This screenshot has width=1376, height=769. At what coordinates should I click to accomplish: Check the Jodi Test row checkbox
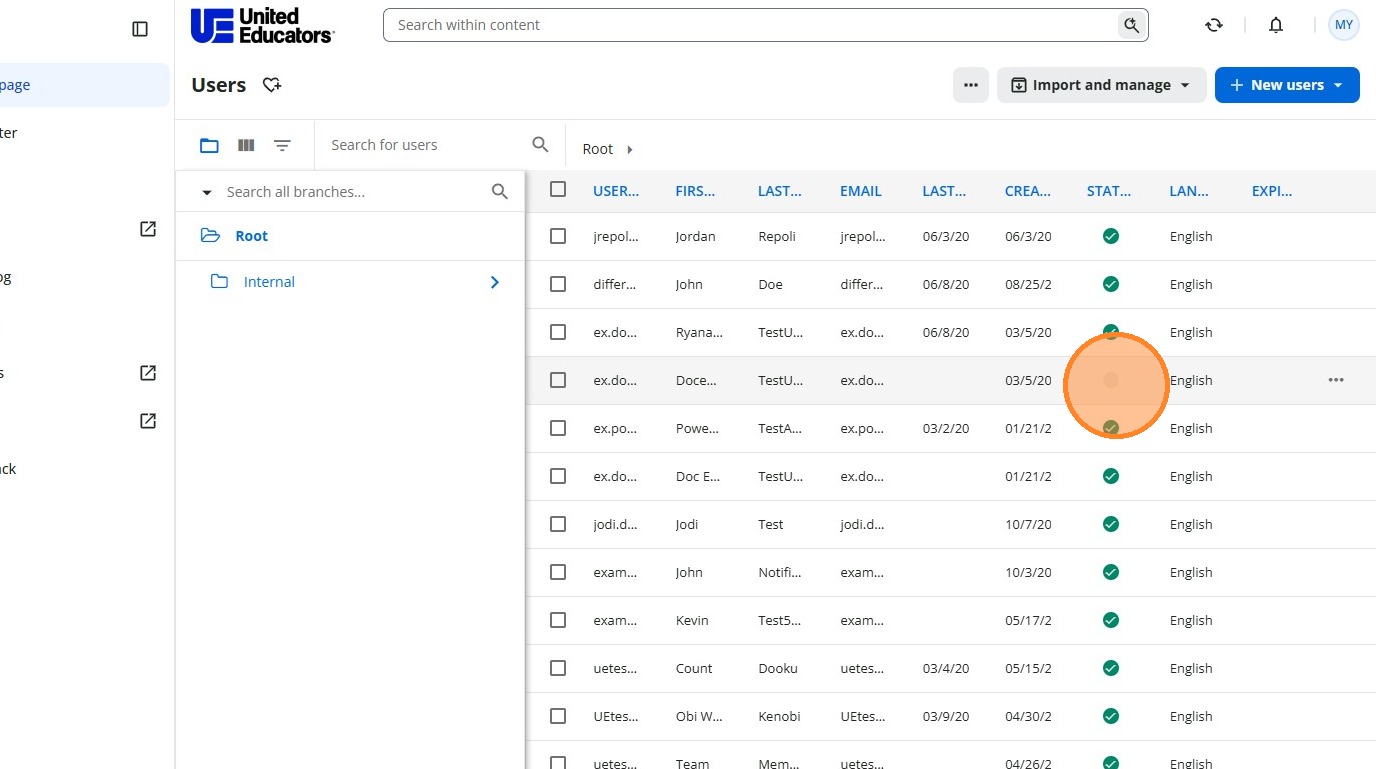tap(558, 524)
